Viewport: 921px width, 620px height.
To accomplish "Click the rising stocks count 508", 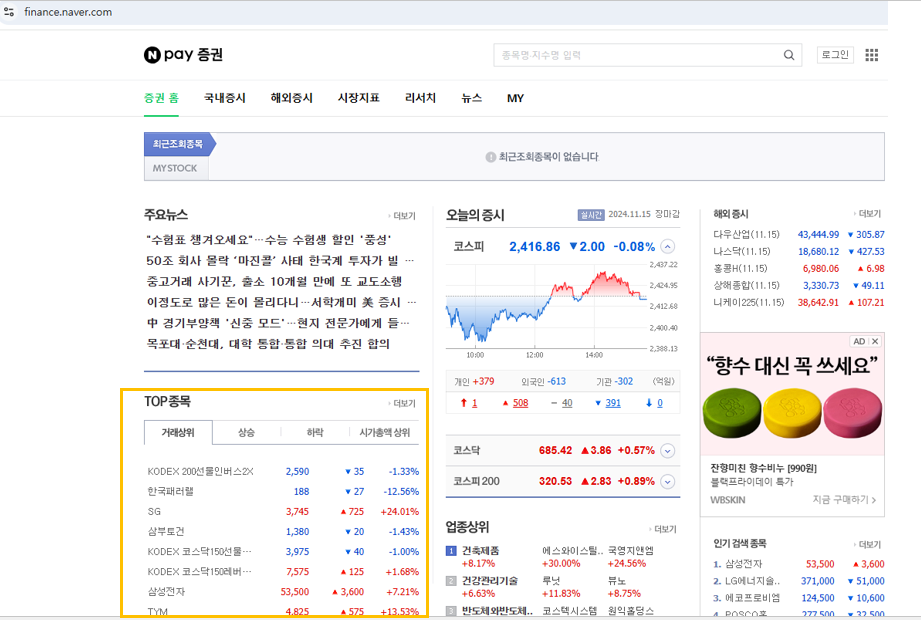I will click(x=520, y=403).
